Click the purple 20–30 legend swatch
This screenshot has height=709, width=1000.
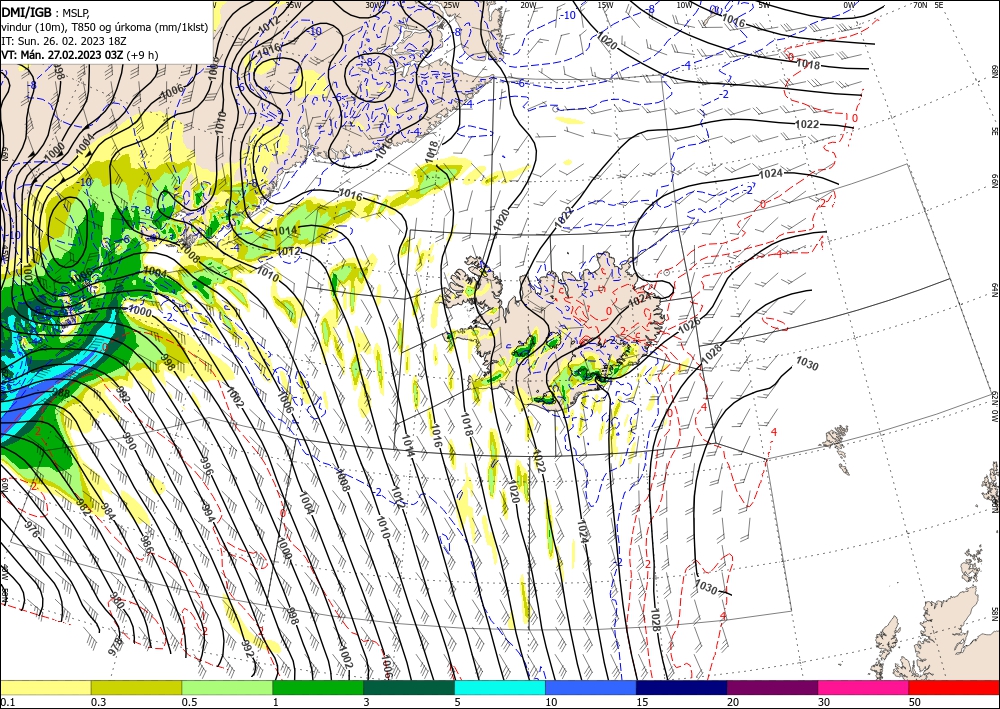click(772, 687)
